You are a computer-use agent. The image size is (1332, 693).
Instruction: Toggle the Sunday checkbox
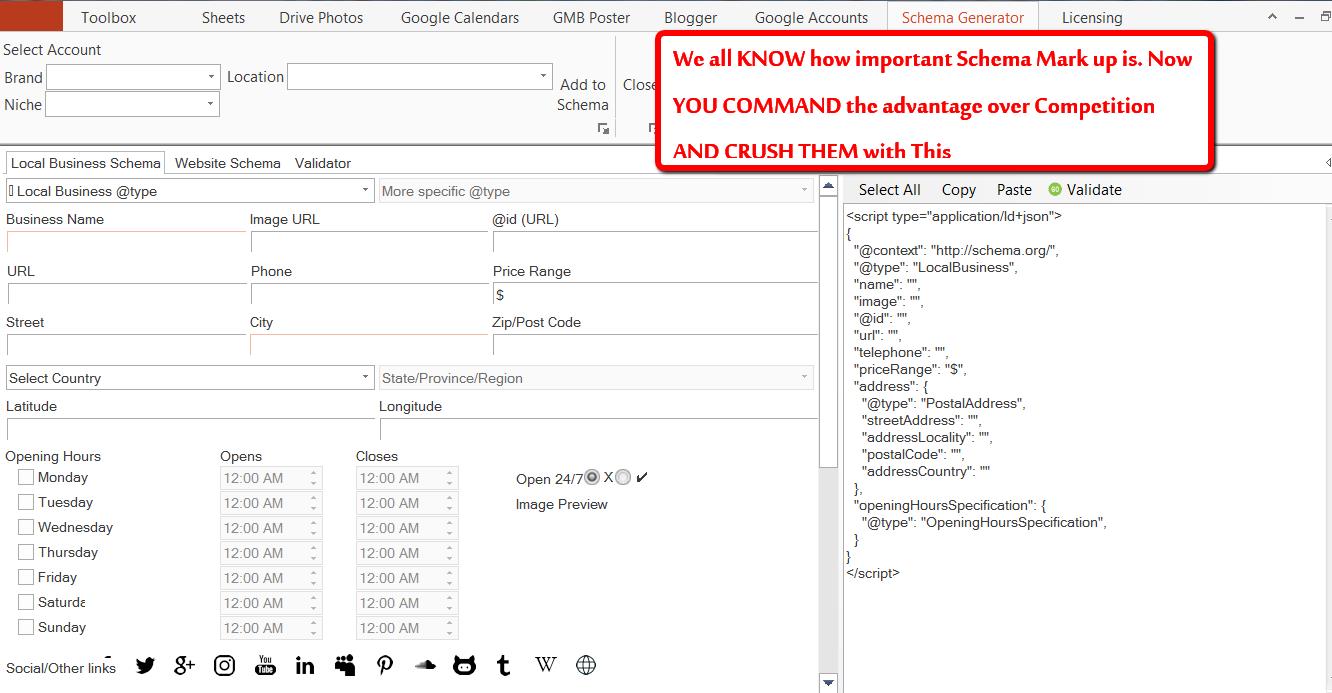[x=26, y=627]
